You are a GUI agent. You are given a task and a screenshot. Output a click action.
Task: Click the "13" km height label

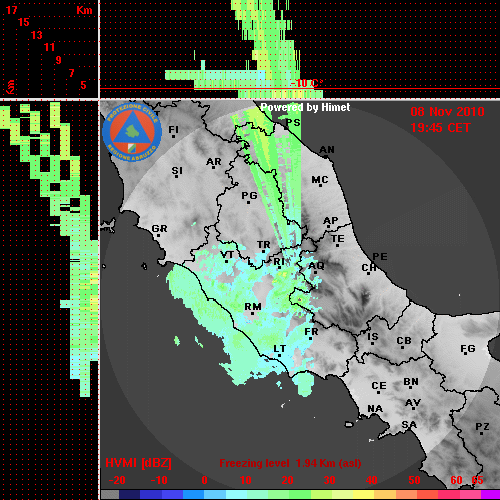coord(37,35)
